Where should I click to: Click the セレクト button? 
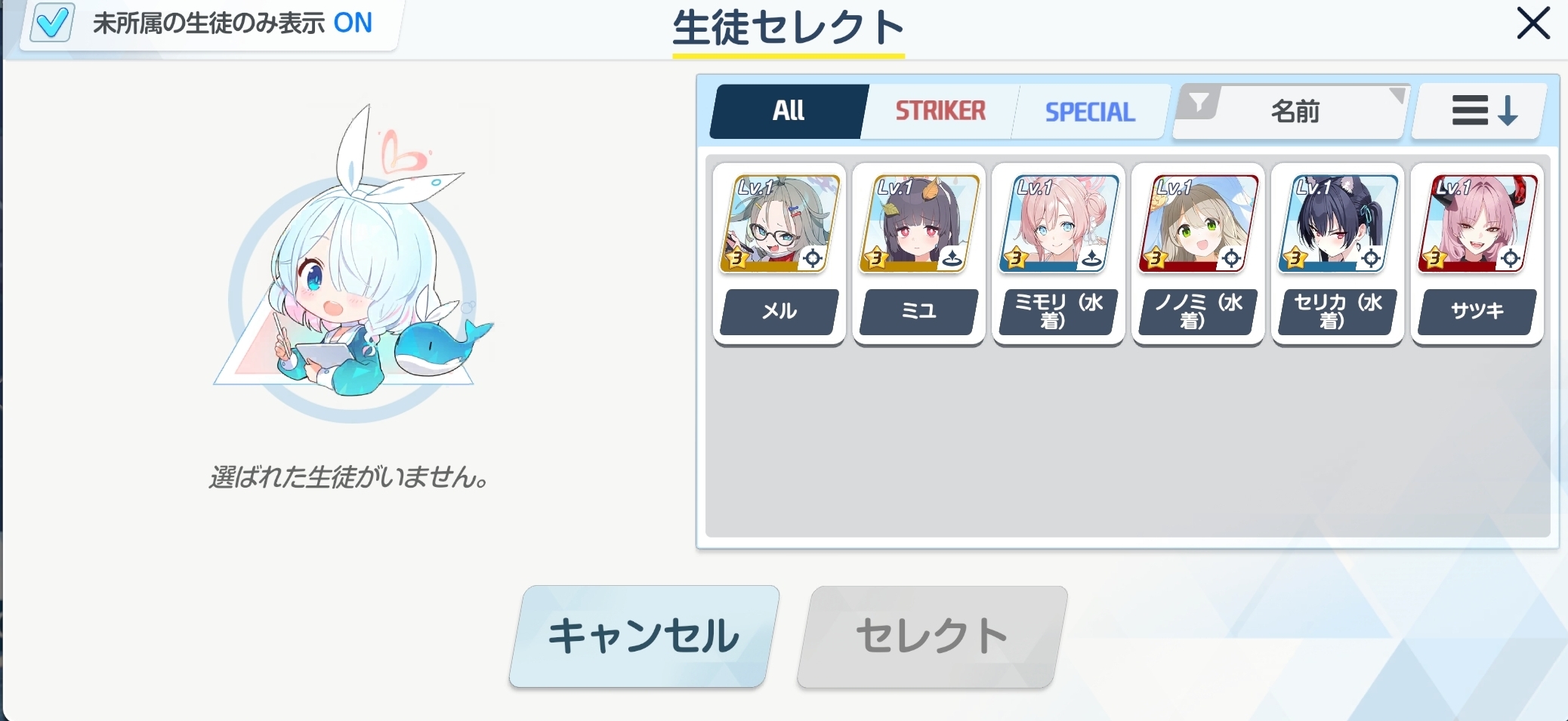(x=932, y=636)
